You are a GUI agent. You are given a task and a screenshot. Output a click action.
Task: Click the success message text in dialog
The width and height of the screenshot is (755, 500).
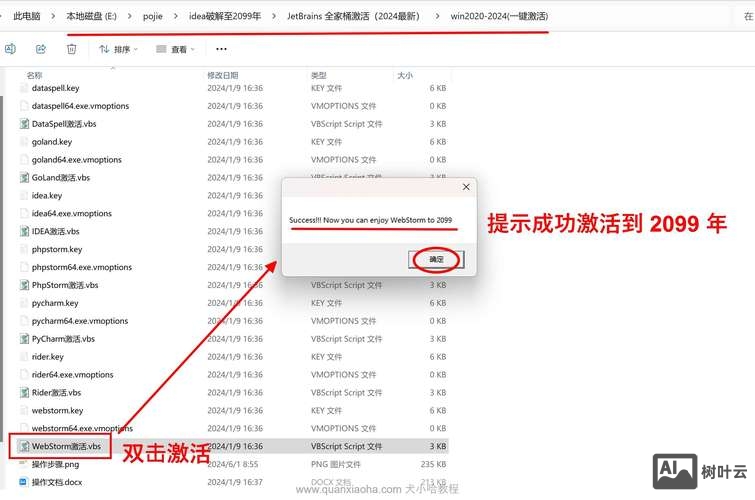click(370, 220)
